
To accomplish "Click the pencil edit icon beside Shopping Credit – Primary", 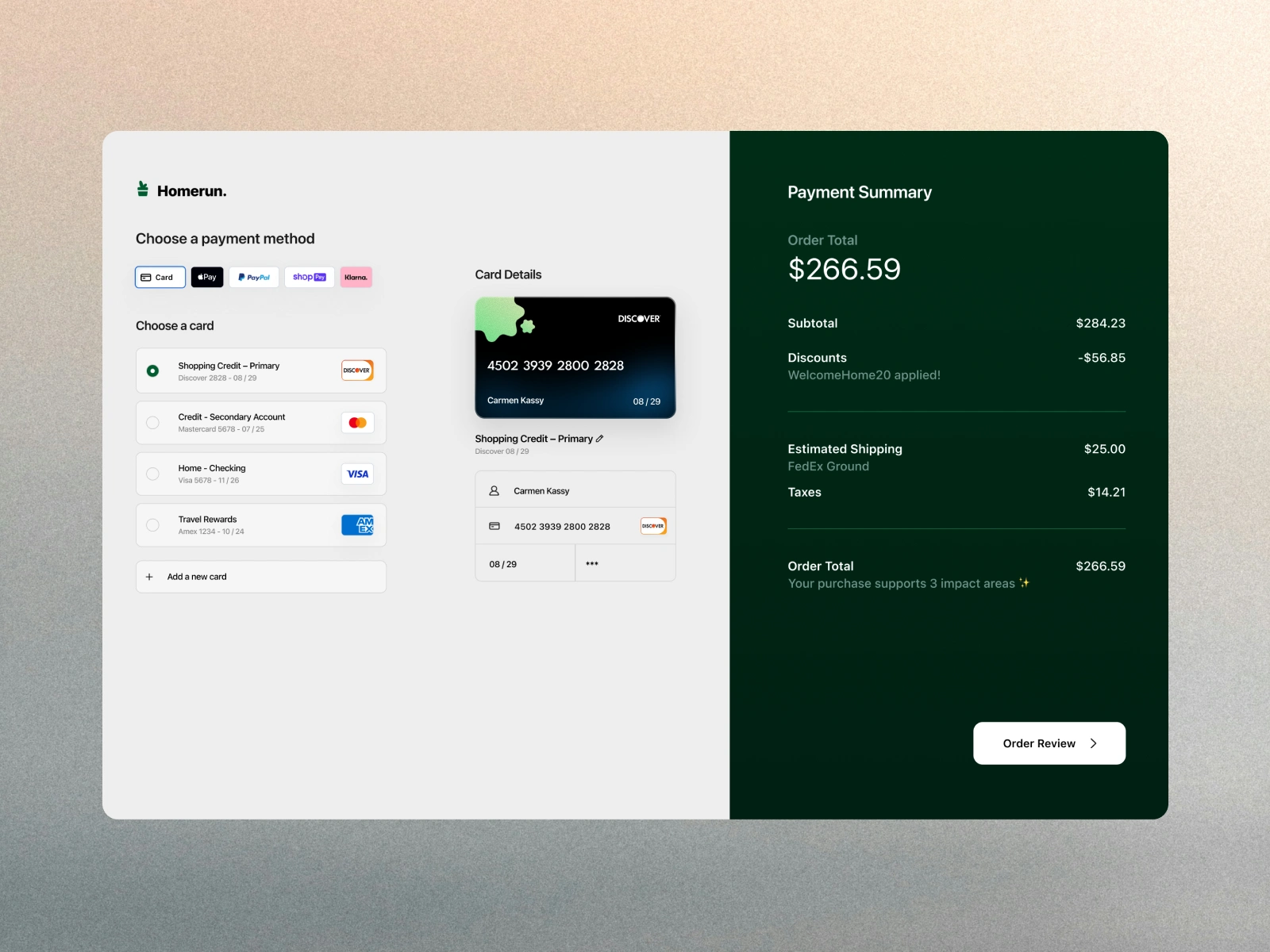I will tap(600, 439).
